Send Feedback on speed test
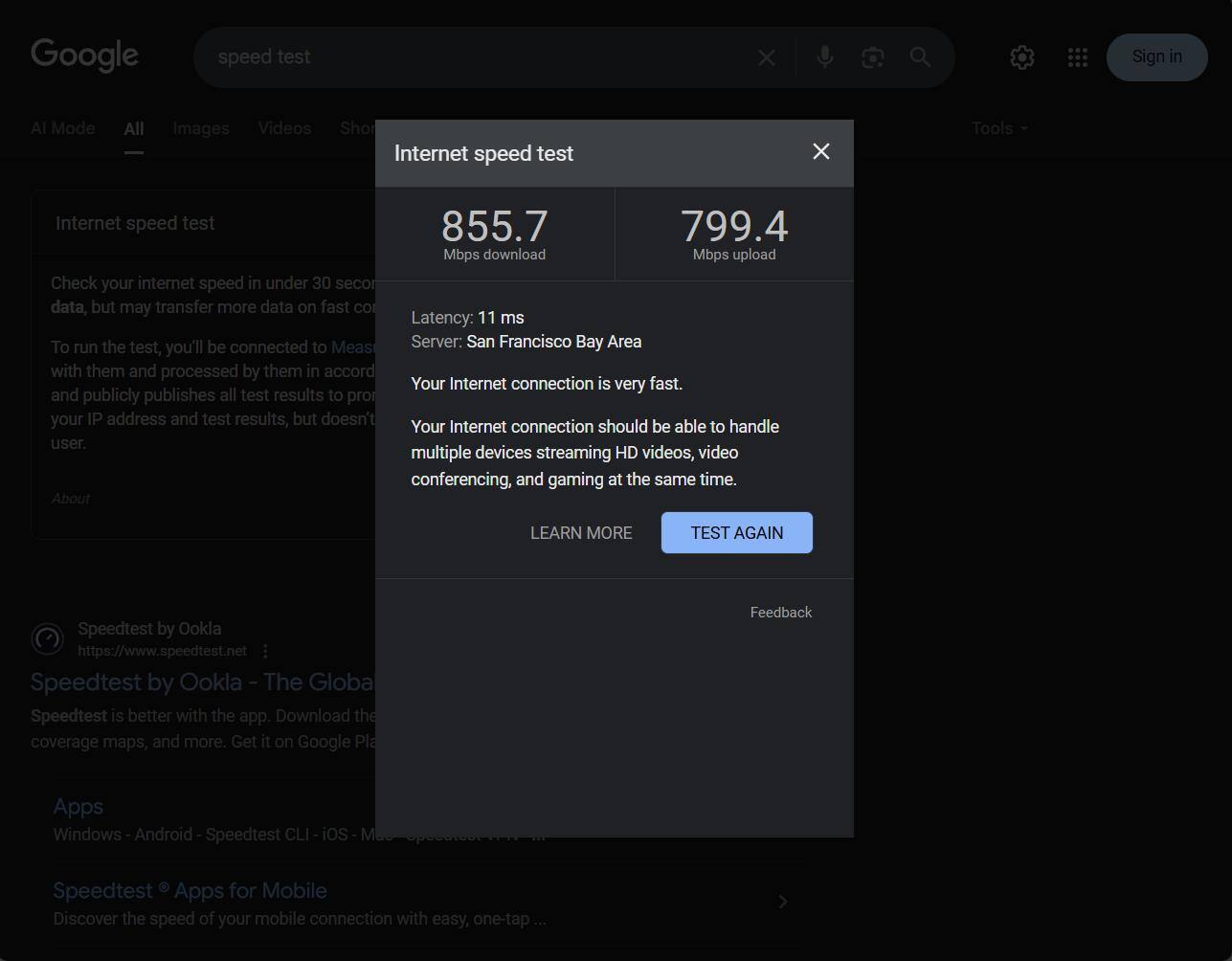1232x961 pixels. (780, 613)
